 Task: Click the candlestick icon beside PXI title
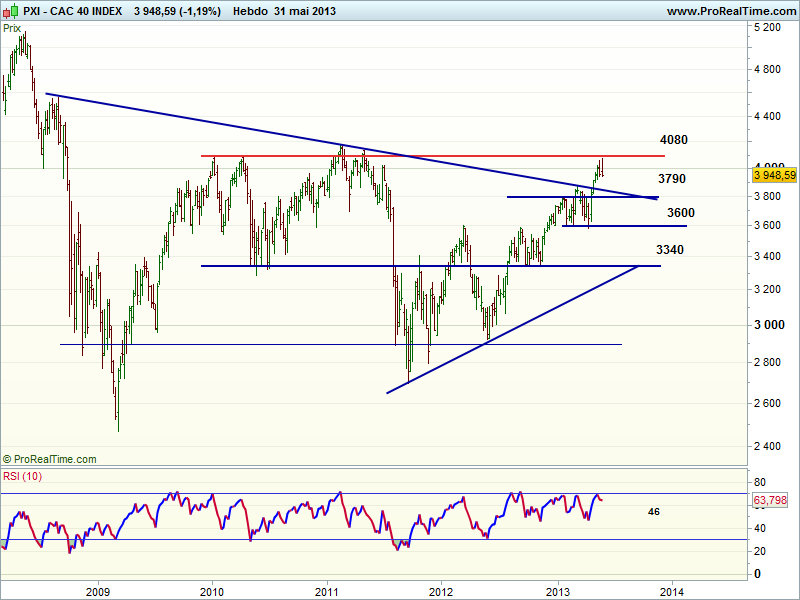[x=10, y=12]
